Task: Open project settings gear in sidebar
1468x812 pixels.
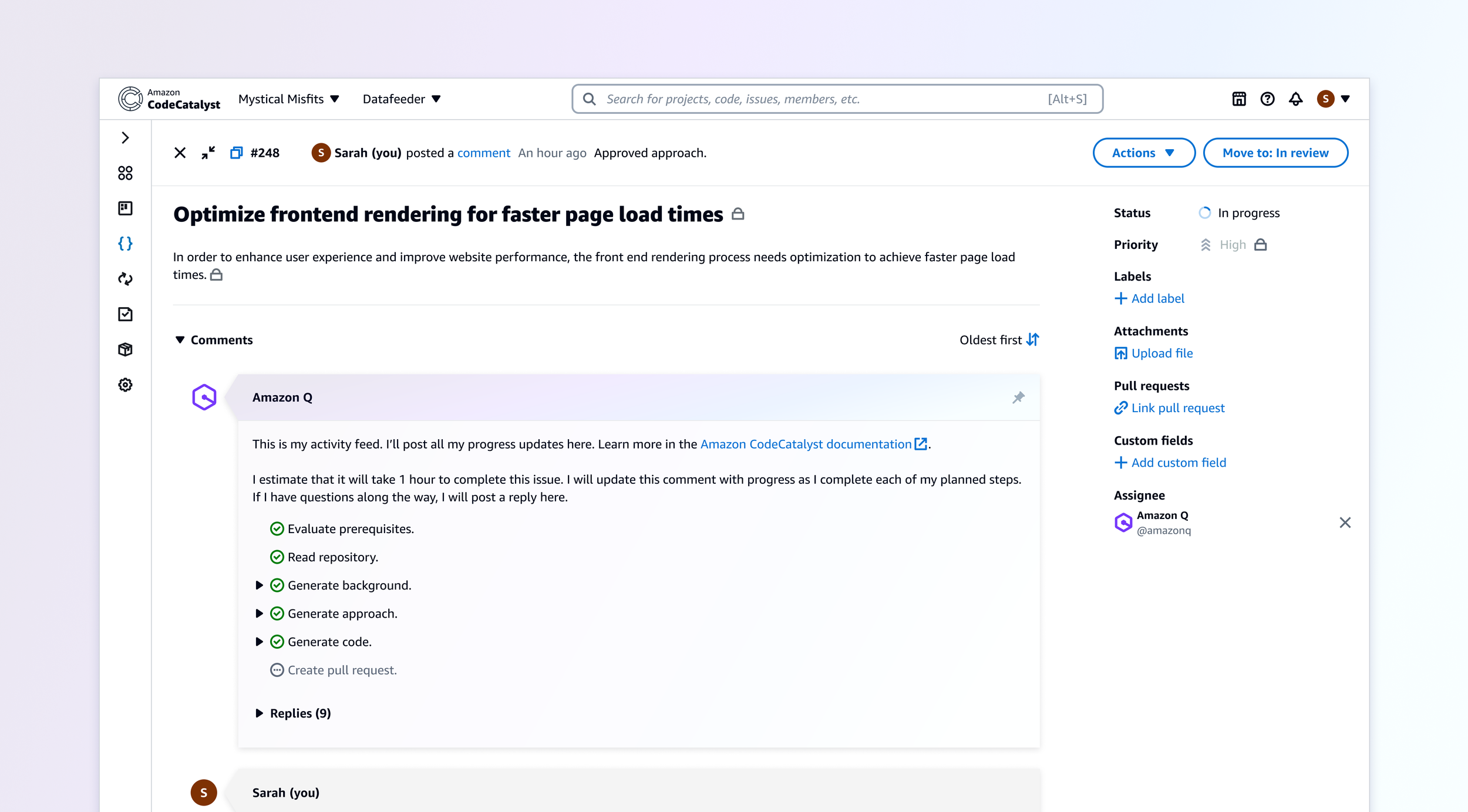Action: click(x=125, y=385)
